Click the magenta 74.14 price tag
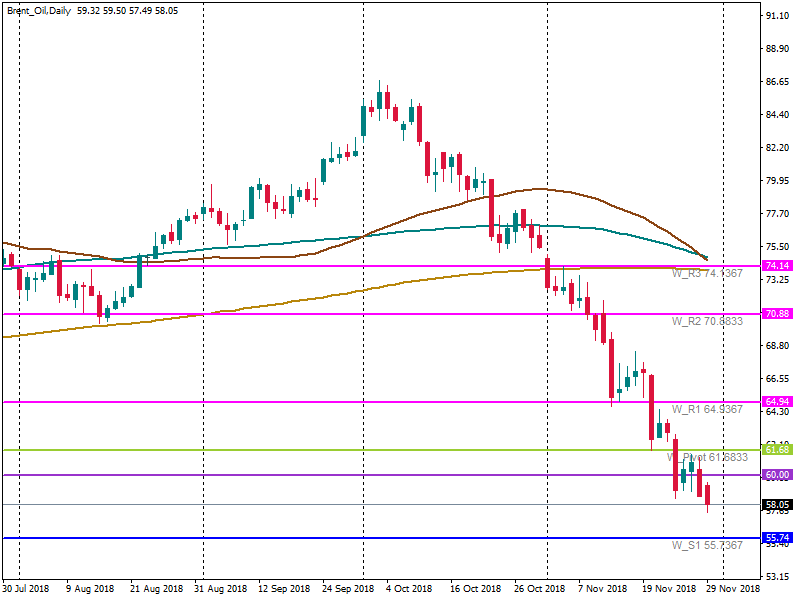Viewport: 800px width, 600px height. (778, 266)
